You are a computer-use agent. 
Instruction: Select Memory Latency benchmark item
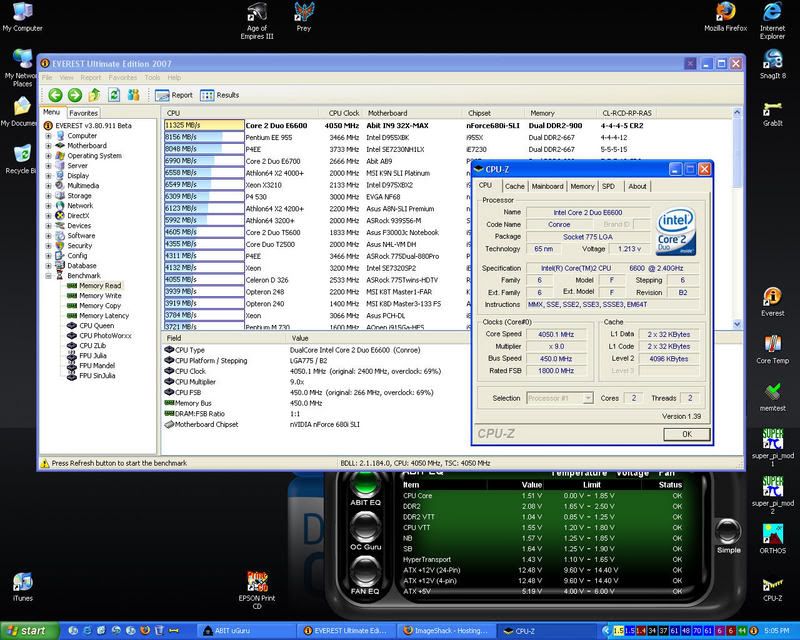(104, 316)
